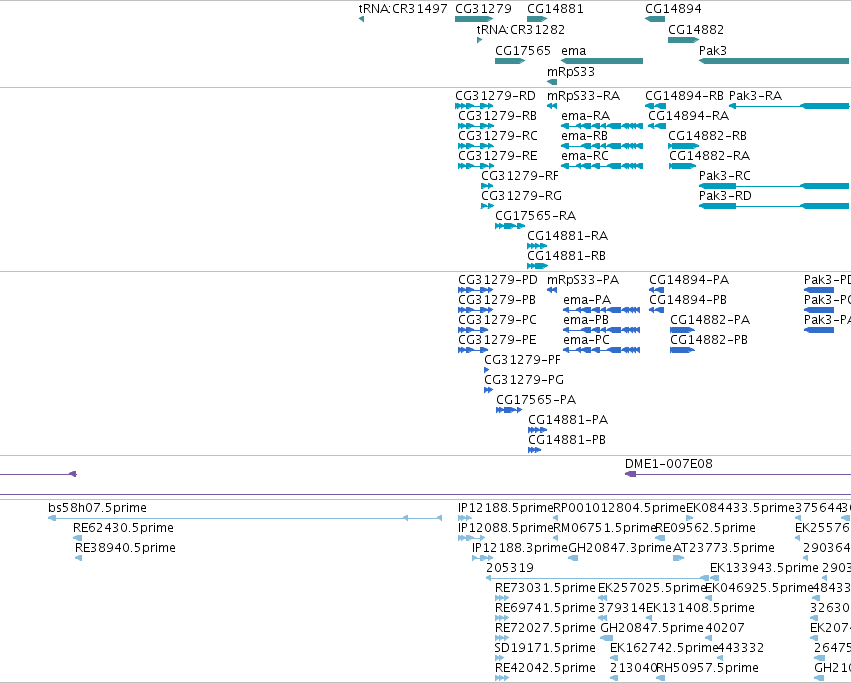Click transcript CG31279-RD
The height and width of the screenshot is (683, 851).
point(496,96)
